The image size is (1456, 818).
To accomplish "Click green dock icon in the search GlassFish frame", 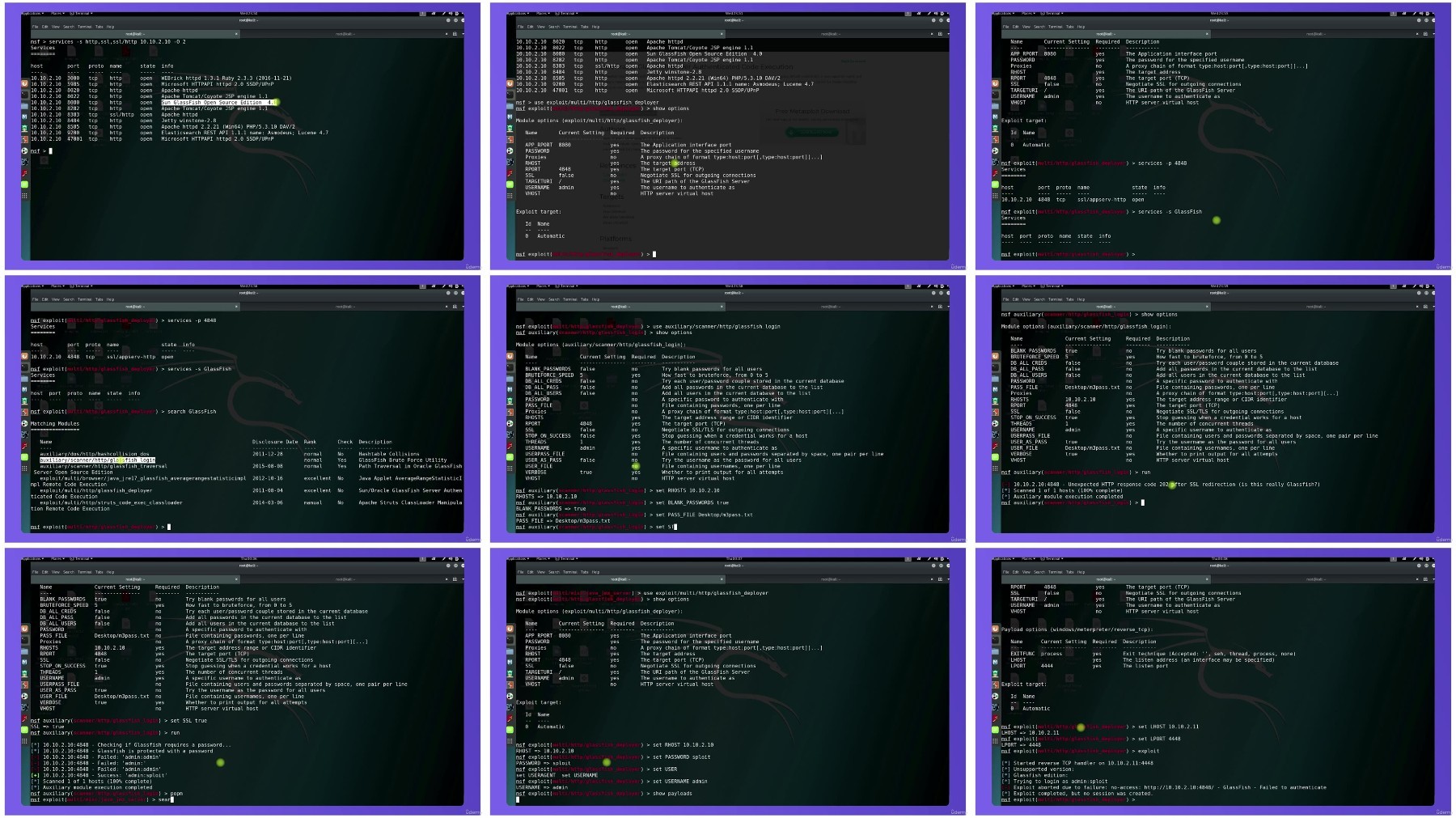I will click(x=25, y=457).
